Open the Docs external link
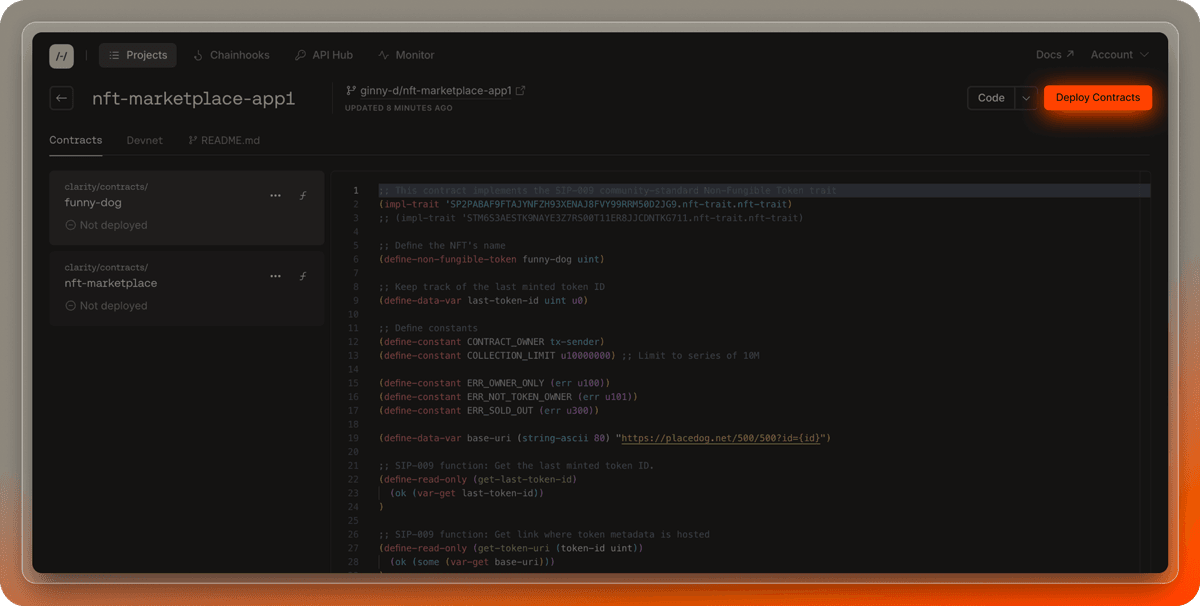 click(1055, 55)
